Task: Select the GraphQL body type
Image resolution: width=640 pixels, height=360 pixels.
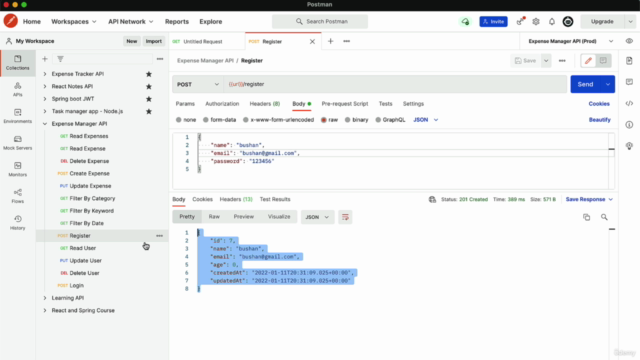Action: pyautogui.click(x=391, y=120)
